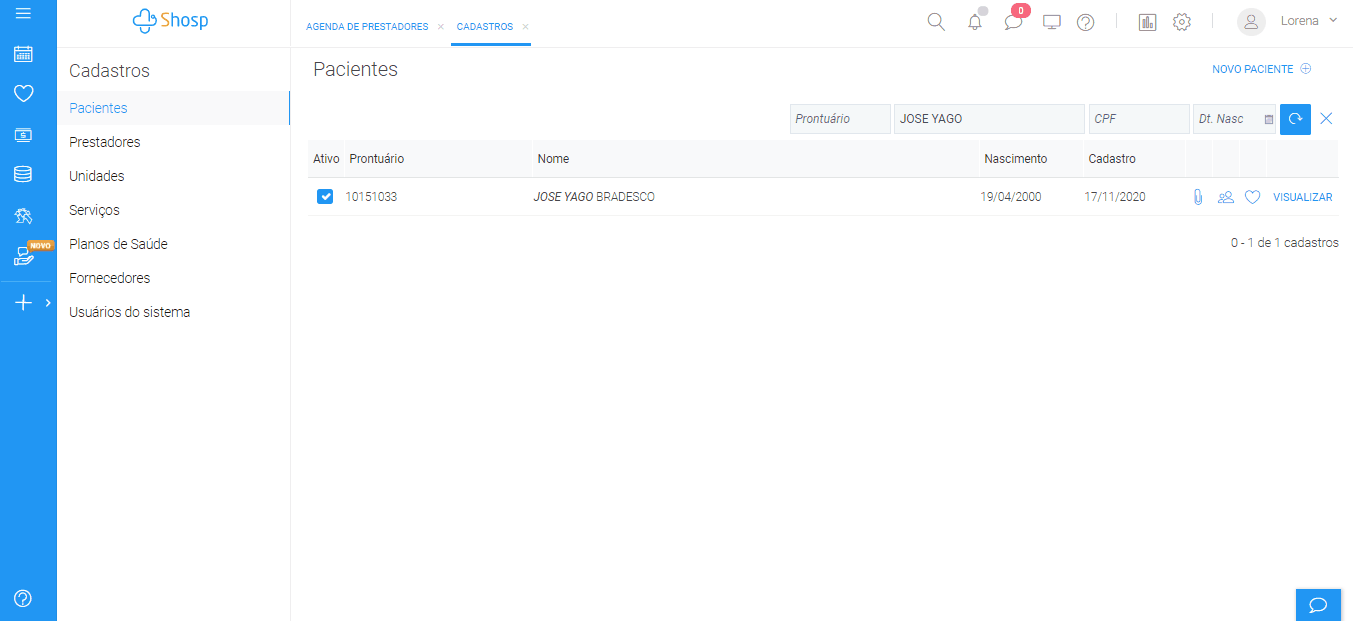The width and height of the screenshot is (1353, 621).
Task: Switch to Agenda de Prestadores tab
Action: pyautogui.click(x=367, y=27)
